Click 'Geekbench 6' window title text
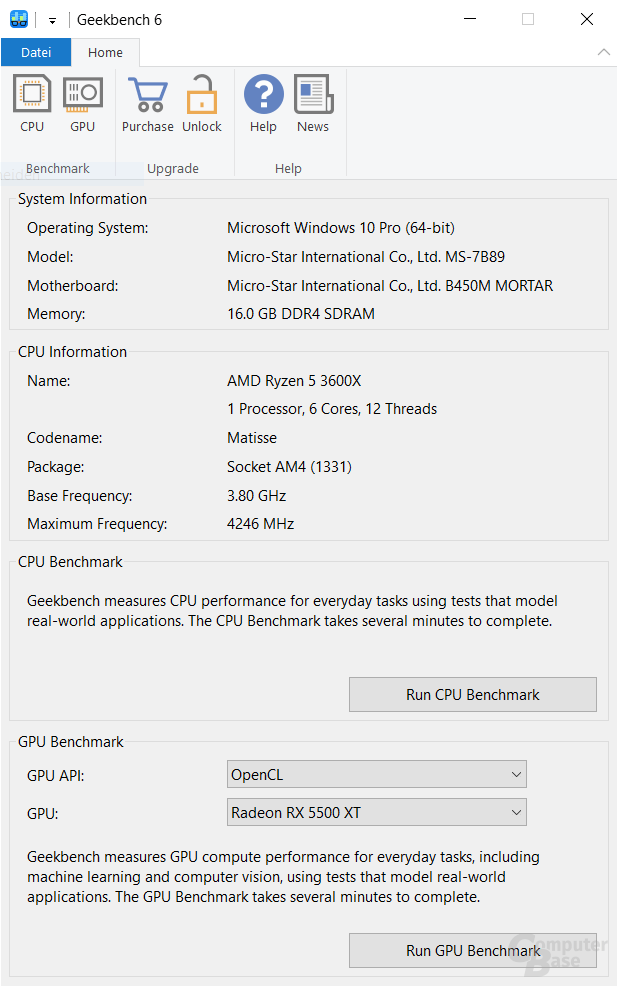Image resolution: width=618 pixels, height=987 pixels. click(x=119, y=20)
